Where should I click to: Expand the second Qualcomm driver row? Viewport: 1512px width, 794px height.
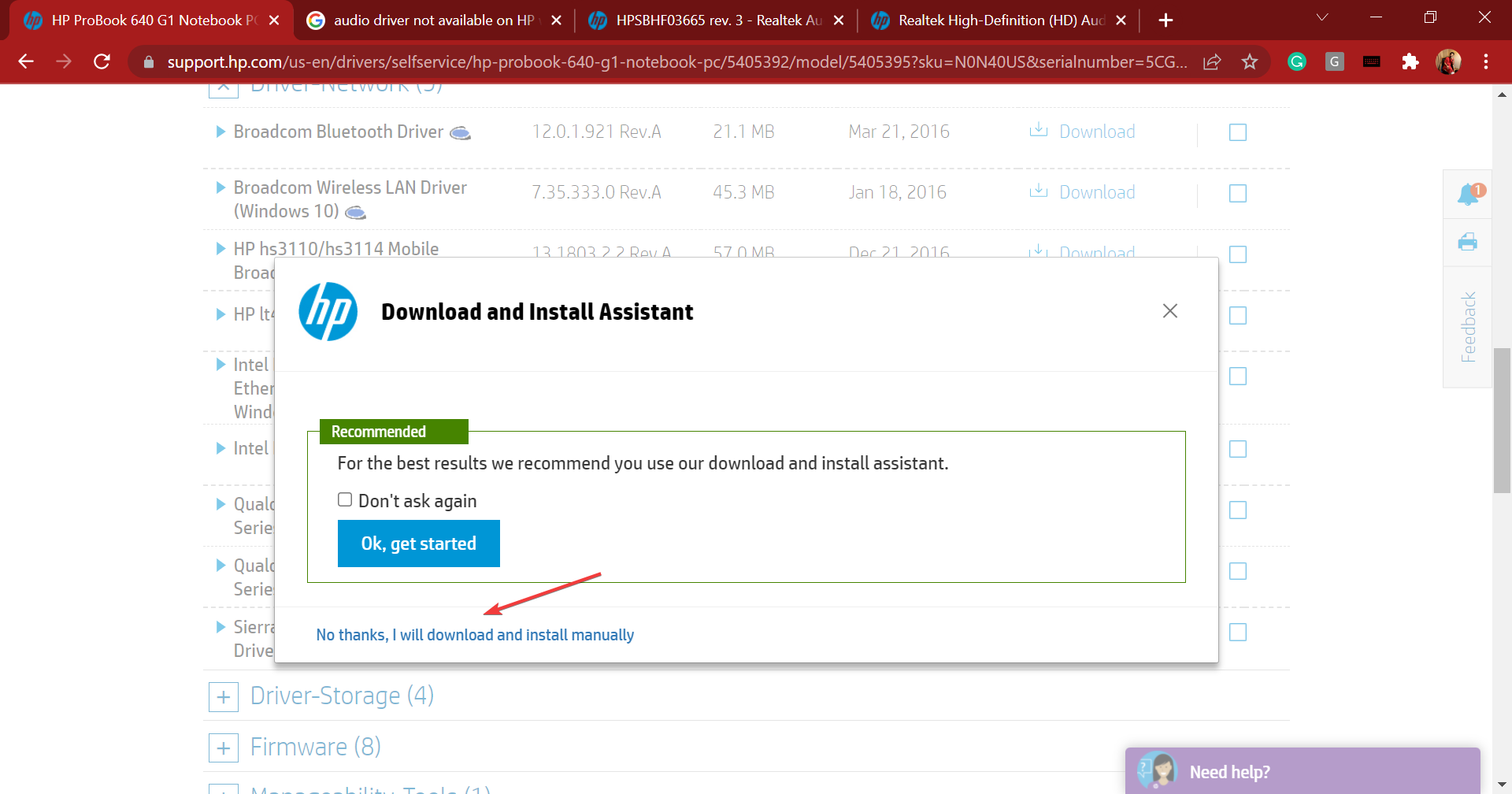point(220,566)
